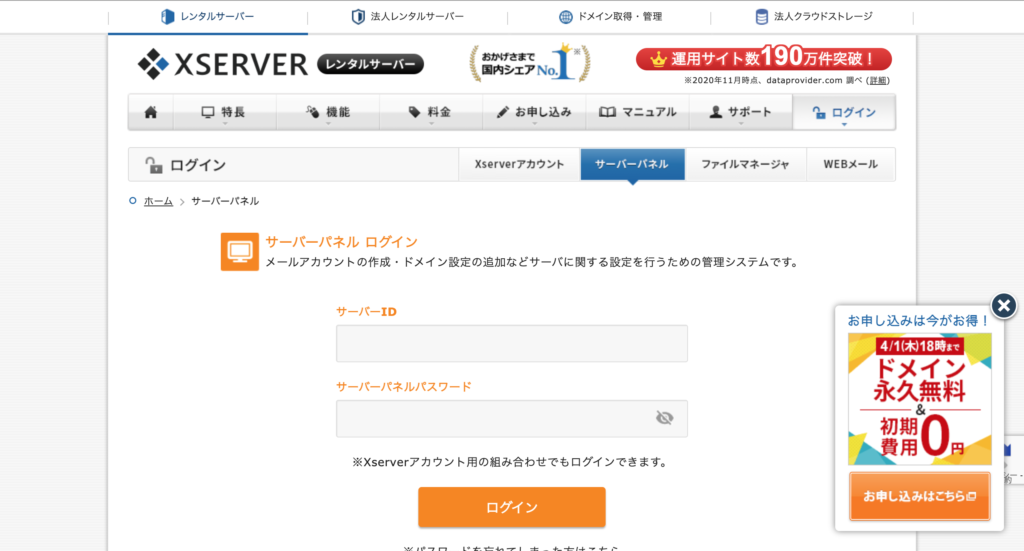Click the home icon in navigation bar
Screen dimensions: 1024x551
point(151,112)
